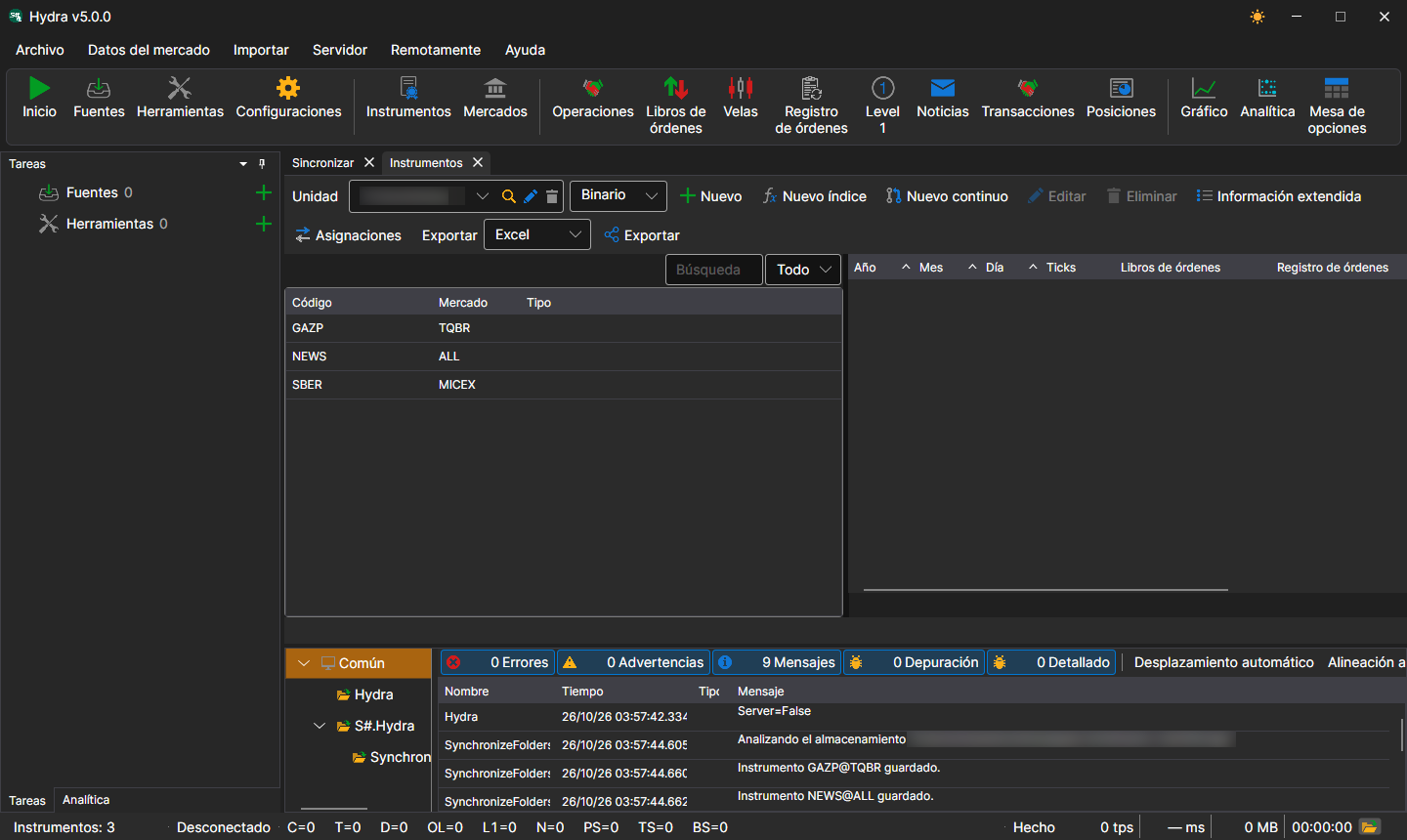Open Información extendida
This screenshot has width=1407, height=840.
click(1278, 196)
